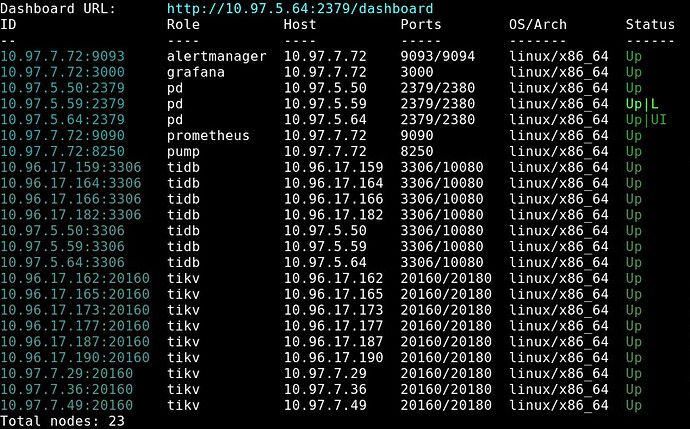Select node ID 10.96.17.190:20160
The height and width of the screenshot is (429, 690).
tap(75, 357)
